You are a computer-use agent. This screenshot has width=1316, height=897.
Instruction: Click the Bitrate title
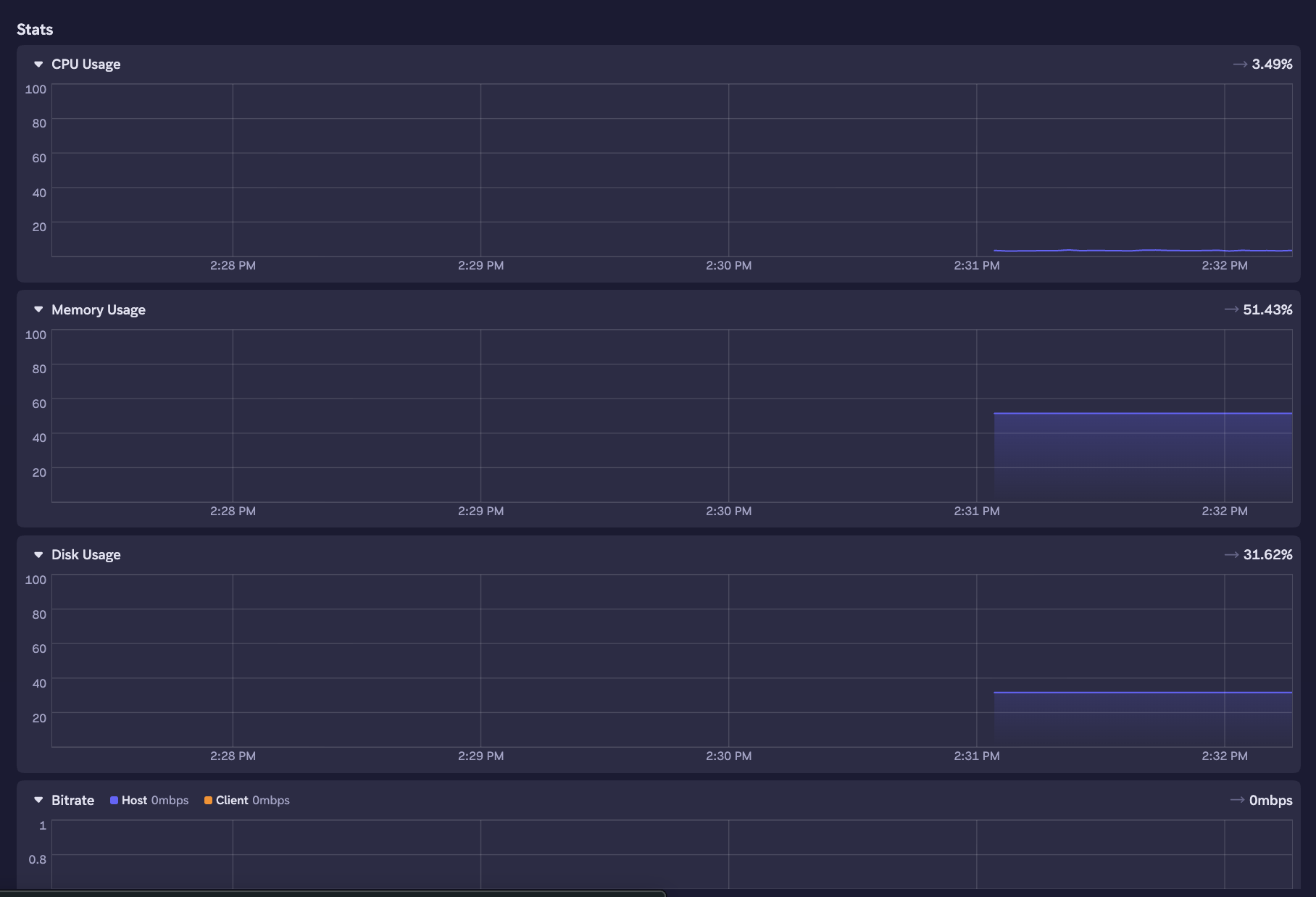(73, 800)
